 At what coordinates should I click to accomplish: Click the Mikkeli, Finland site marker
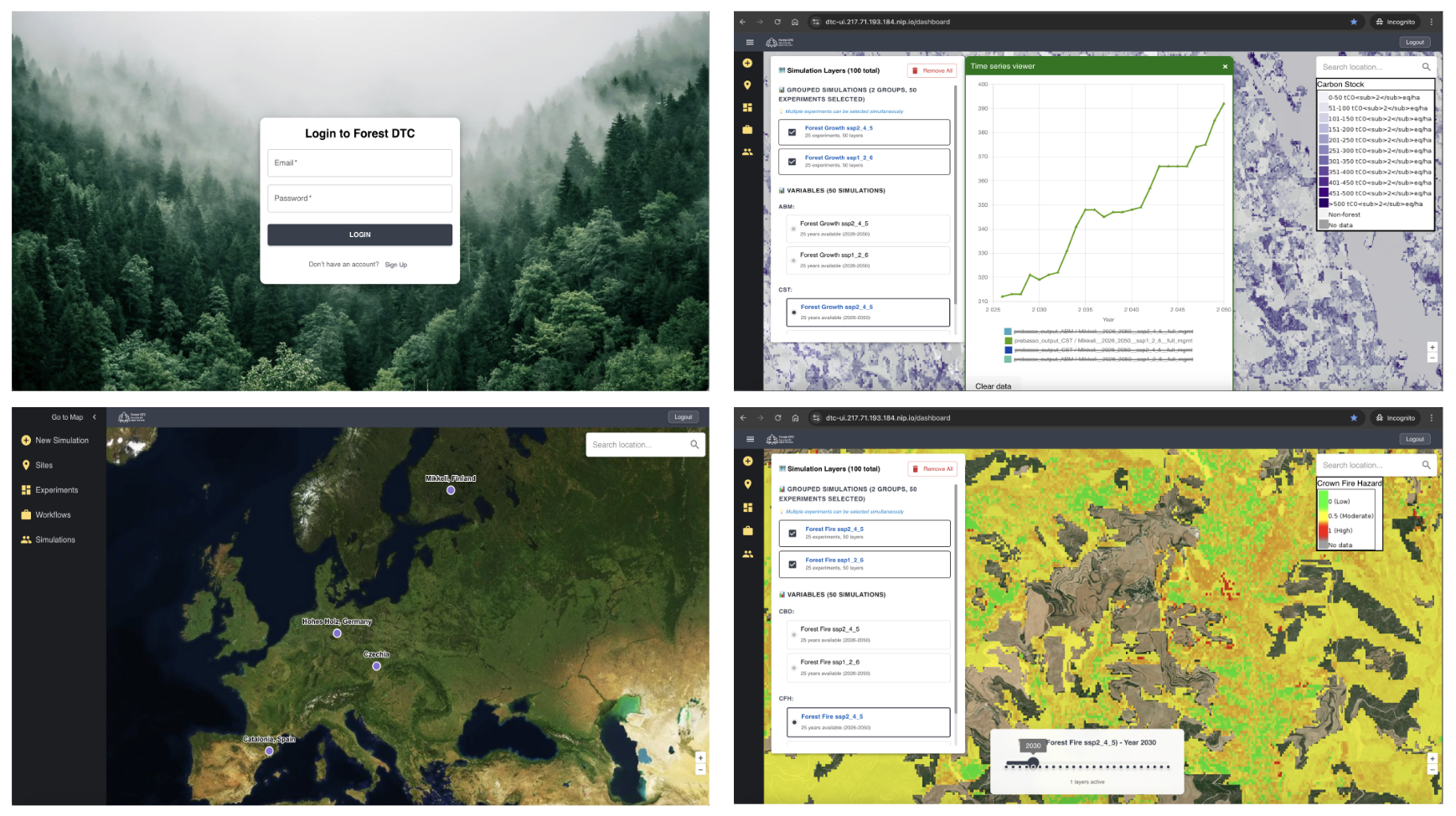coord(451,490)
